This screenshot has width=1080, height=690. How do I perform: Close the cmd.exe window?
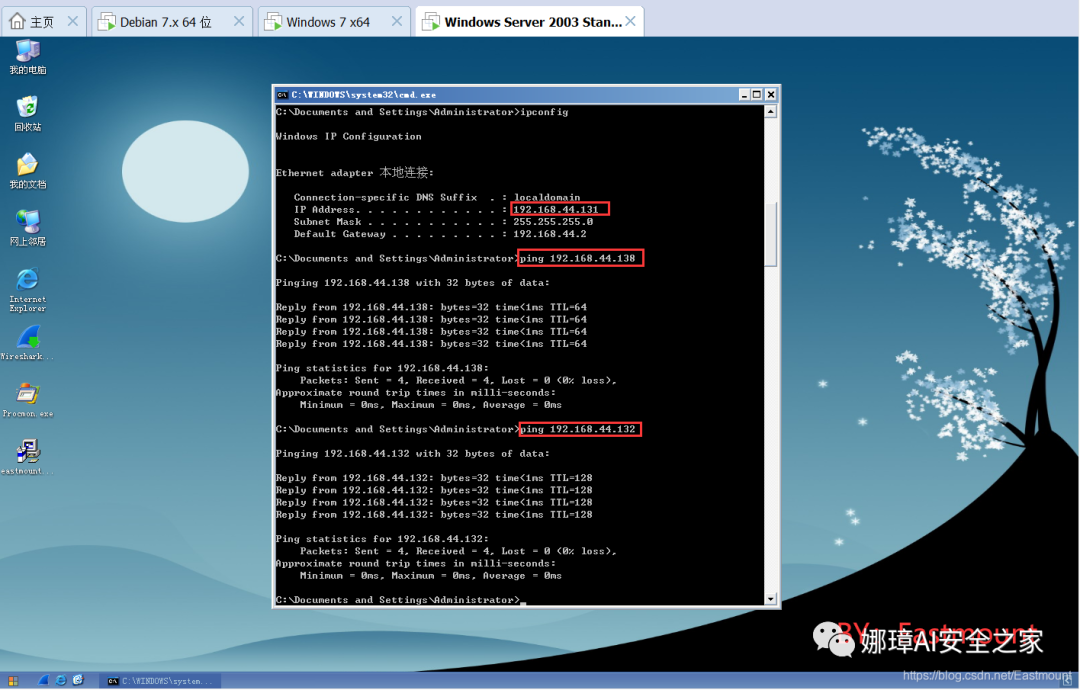[771, 94]
